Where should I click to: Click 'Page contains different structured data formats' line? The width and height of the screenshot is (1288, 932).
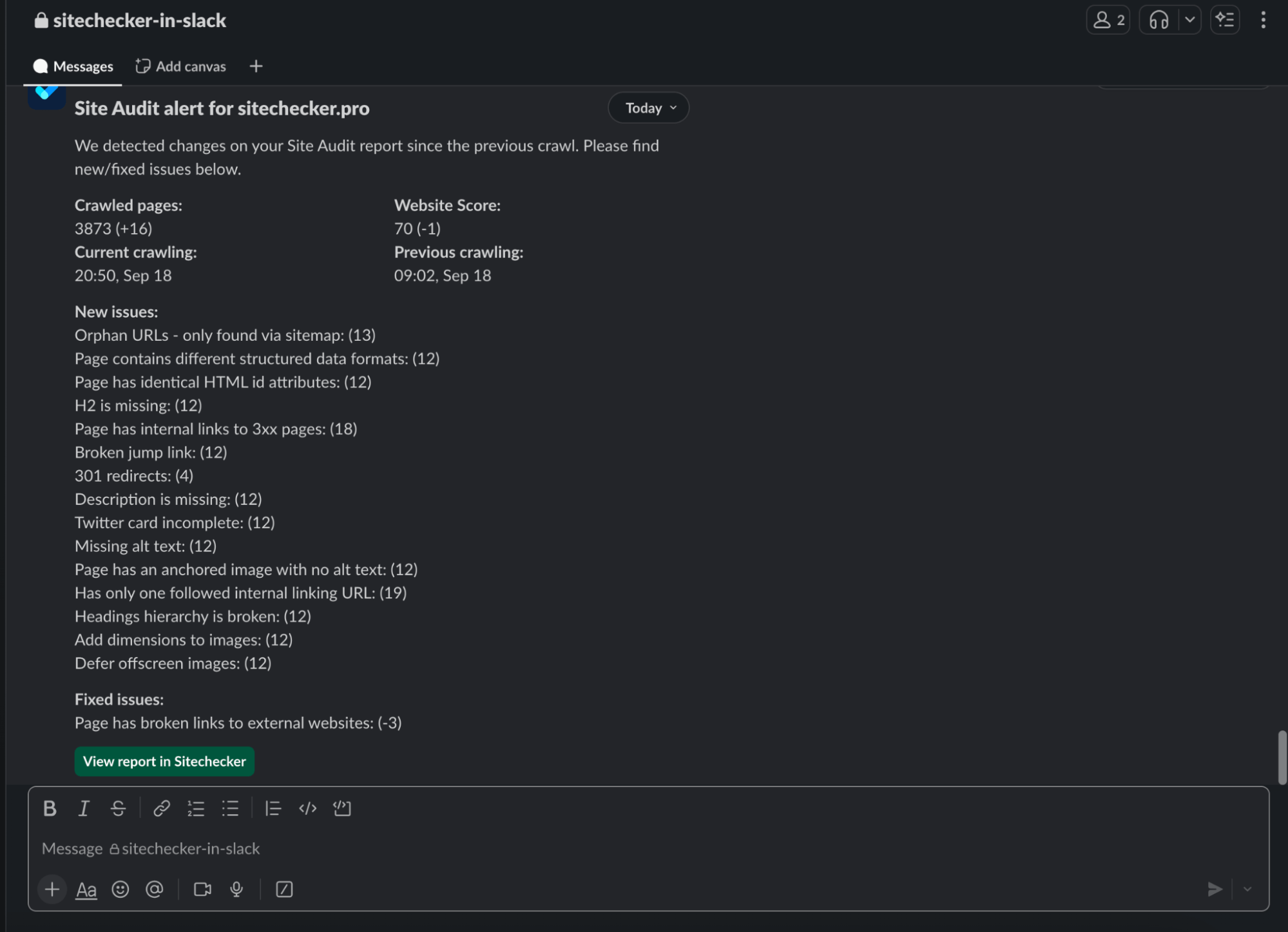(x=257, y=359)
